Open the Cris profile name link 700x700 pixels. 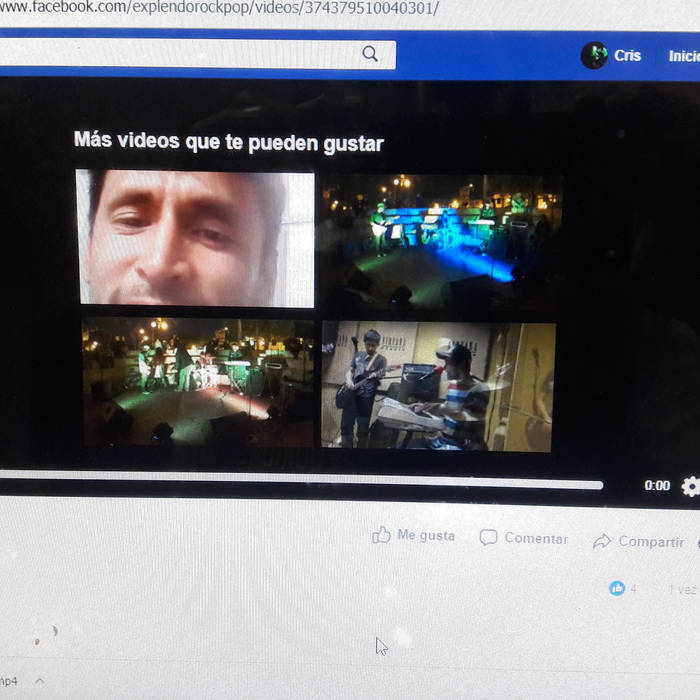pyautogui.click(x=627, y=56)
